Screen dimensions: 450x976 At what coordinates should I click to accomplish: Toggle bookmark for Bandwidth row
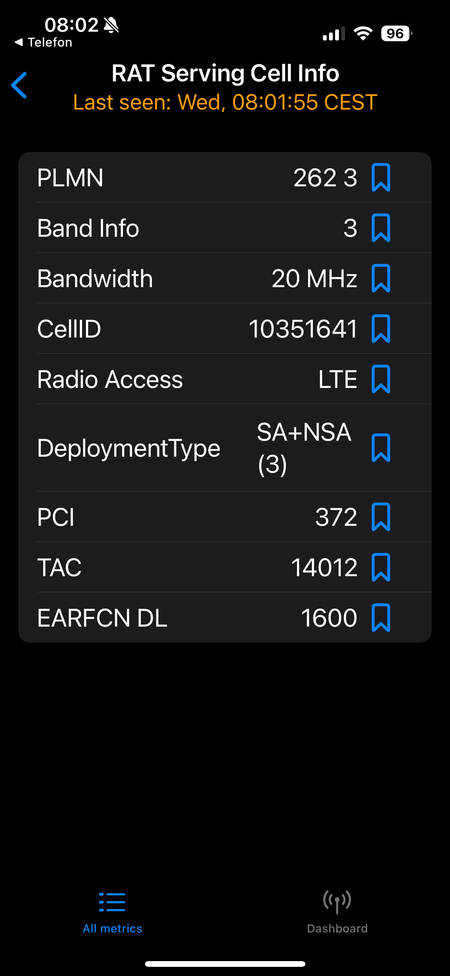(x=381, y=278)
